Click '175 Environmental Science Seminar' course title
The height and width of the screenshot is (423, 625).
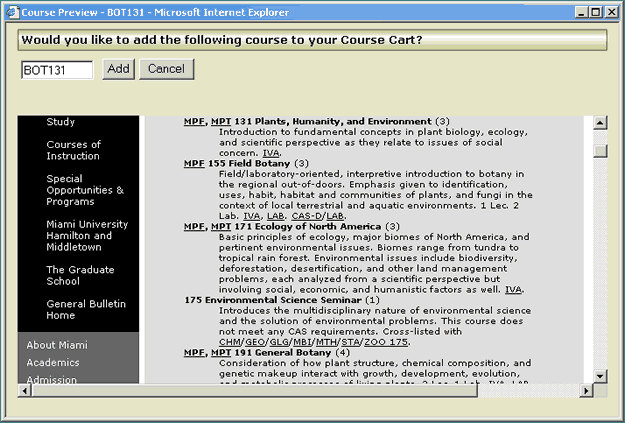(x=273, y=300)
